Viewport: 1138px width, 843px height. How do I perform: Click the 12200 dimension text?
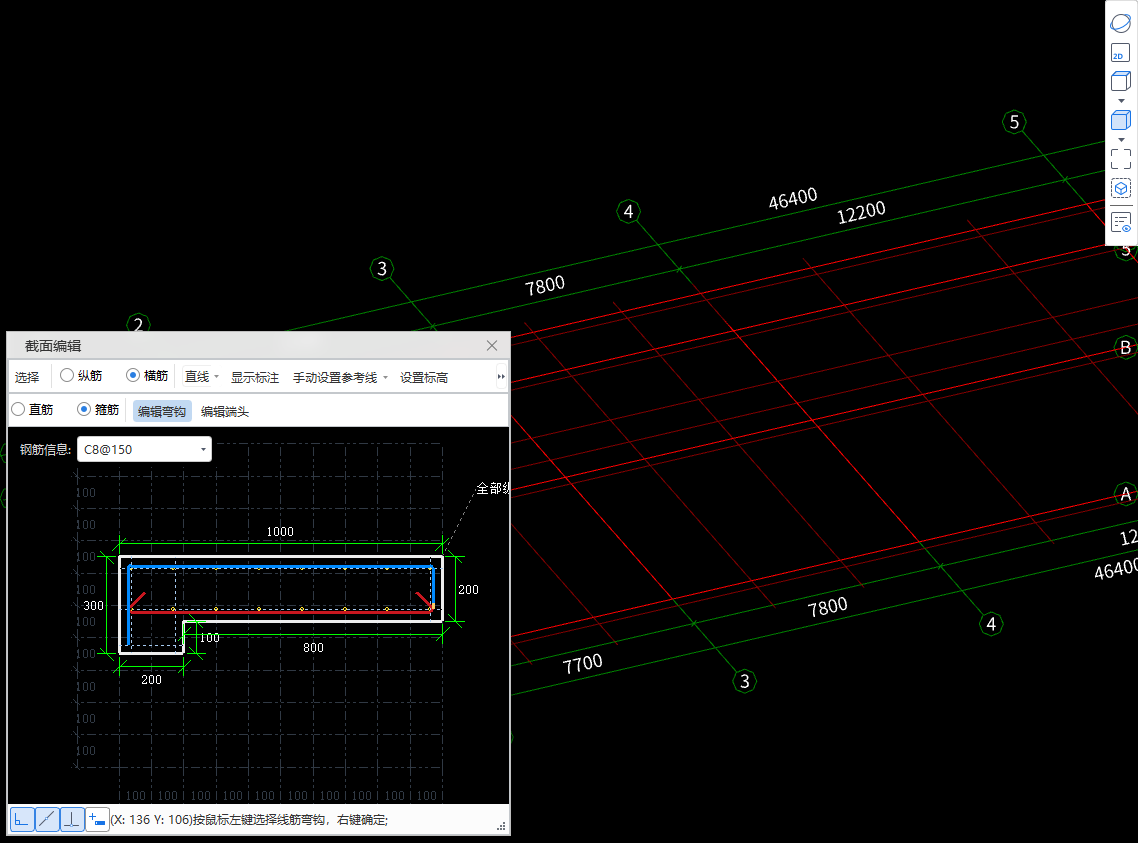[x=861, y=213]
